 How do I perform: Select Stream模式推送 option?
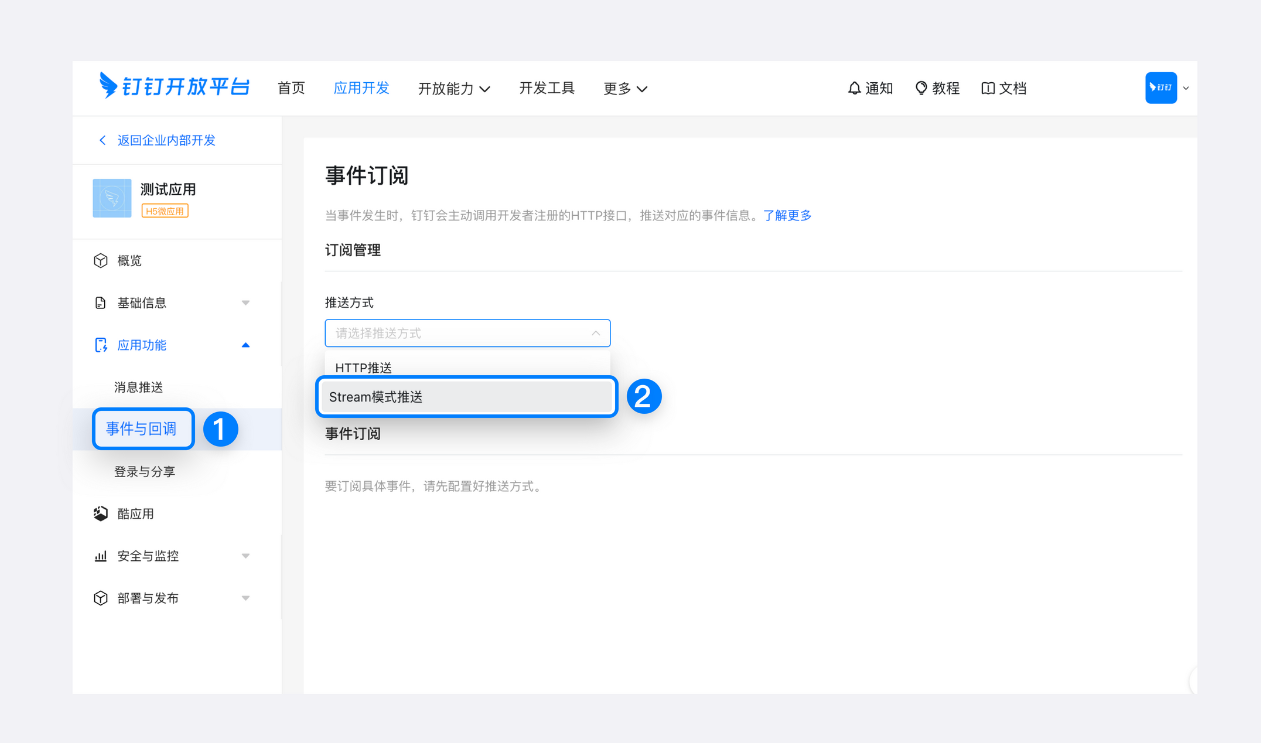466,397
